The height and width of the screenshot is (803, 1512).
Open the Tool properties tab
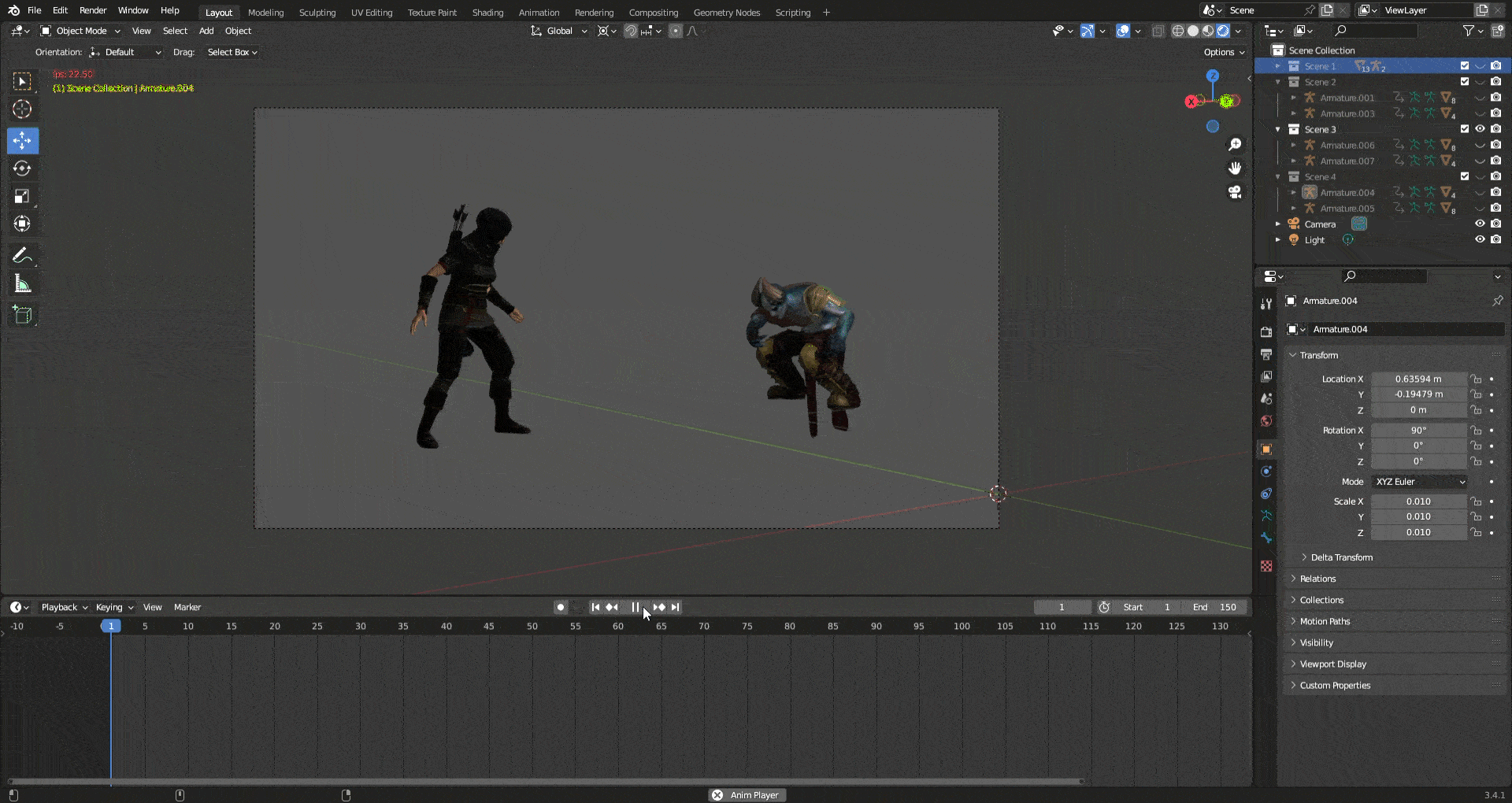[1266, 304]
